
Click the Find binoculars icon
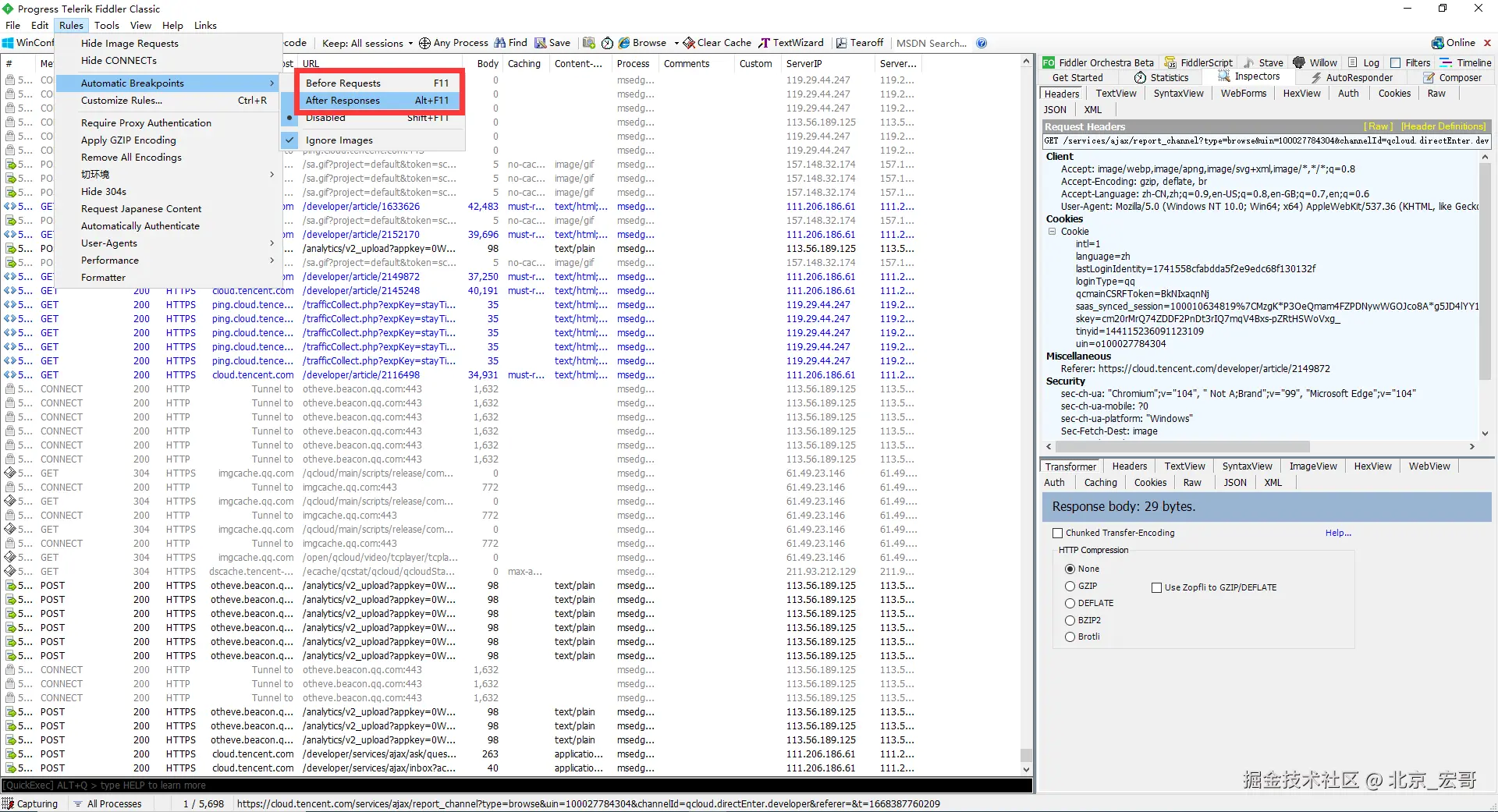click(x=499, y=43)
